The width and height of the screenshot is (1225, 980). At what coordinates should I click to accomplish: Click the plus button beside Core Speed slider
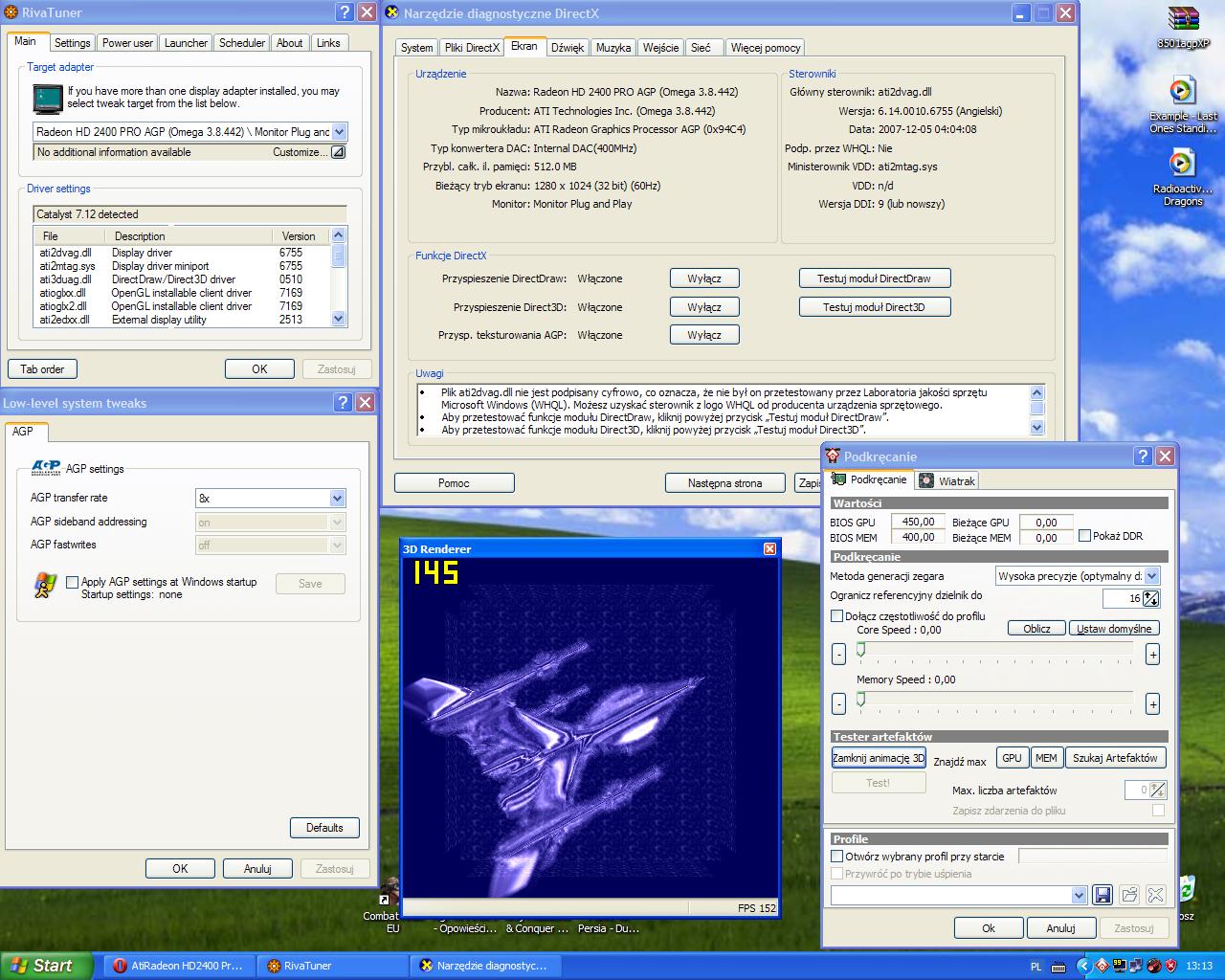(1152, 655)
